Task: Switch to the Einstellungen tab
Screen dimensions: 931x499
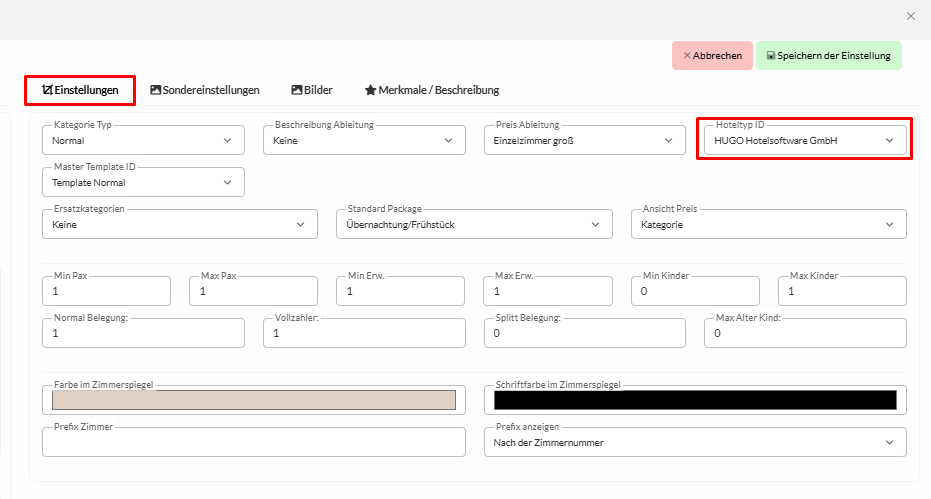Action: (80, 90)
